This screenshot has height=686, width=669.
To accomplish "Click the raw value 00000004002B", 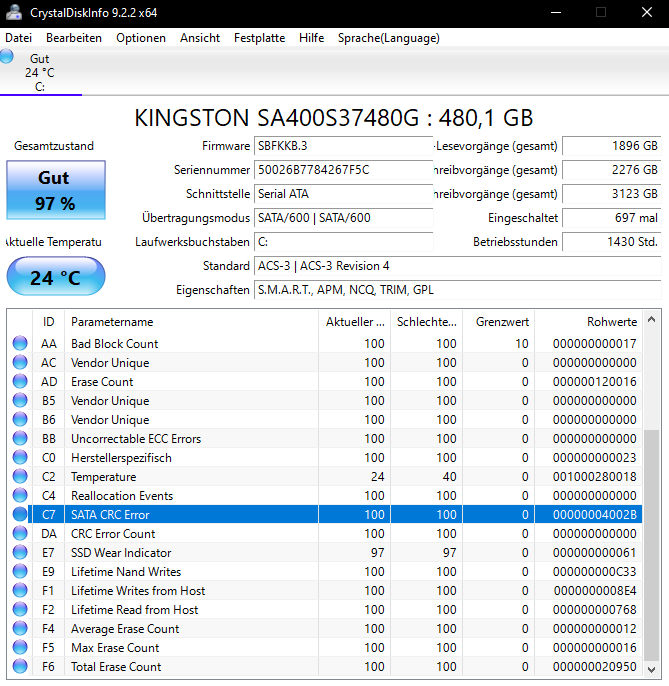I will click(x=595, y=514).
